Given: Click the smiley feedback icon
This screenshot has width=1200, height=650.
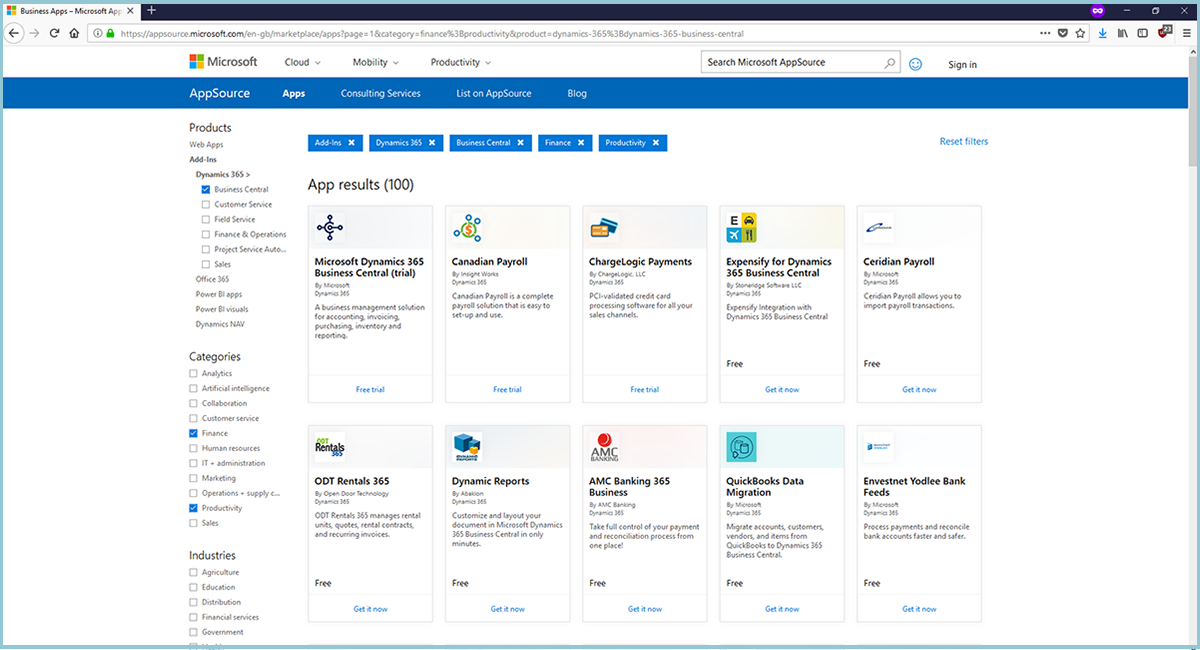Looking at the screenshot, I should tap(915, 64).
